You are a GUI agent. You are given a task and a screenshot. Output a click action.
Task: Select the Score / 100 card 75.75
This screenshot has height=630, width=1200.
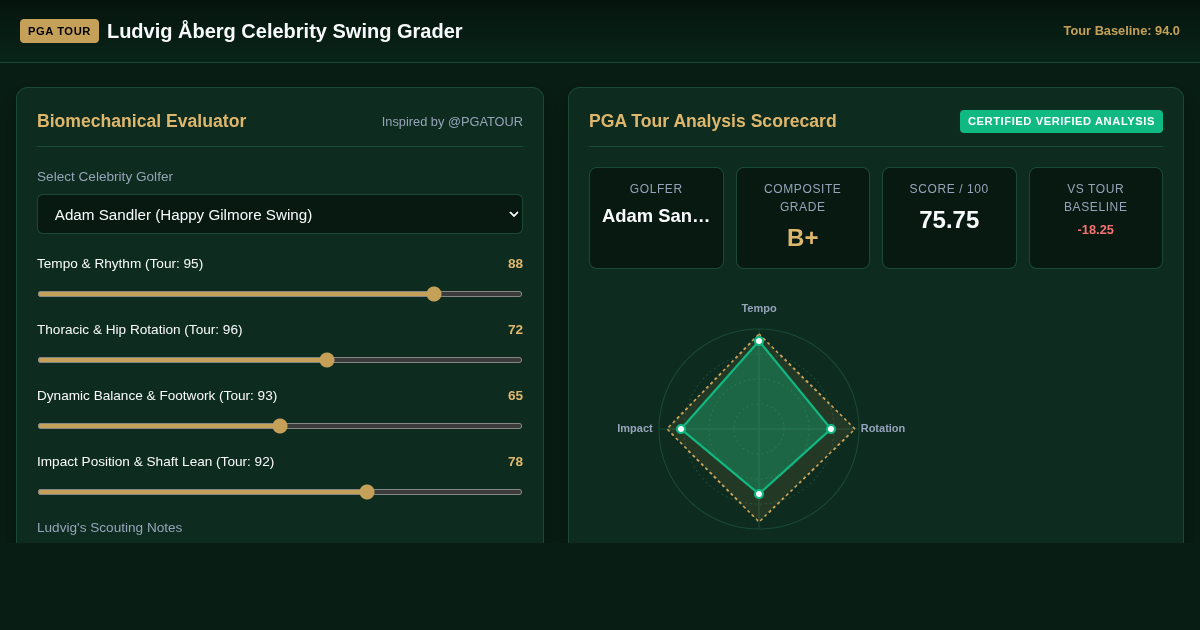[x=949, y=218]
